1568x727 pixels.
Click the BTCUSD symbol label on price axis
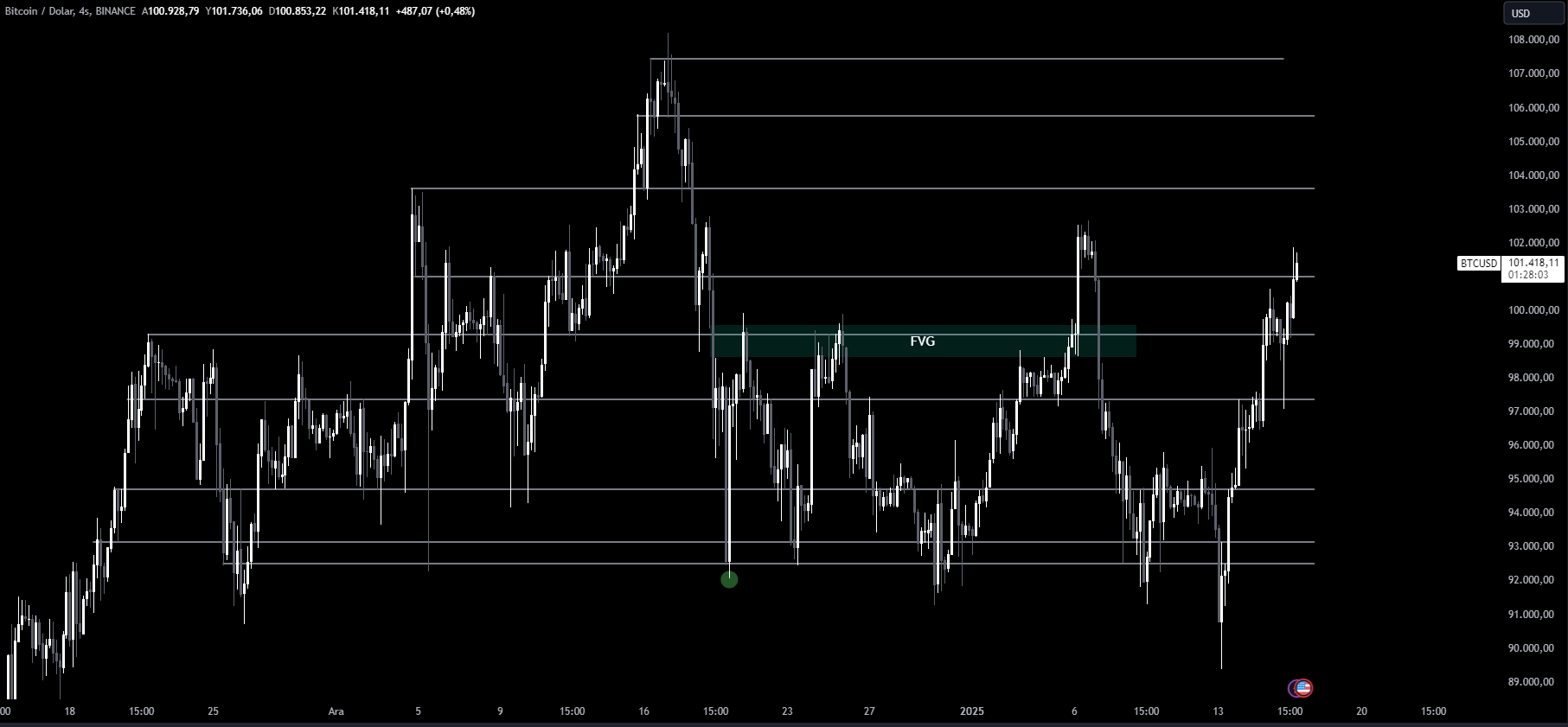(1478, 264)
